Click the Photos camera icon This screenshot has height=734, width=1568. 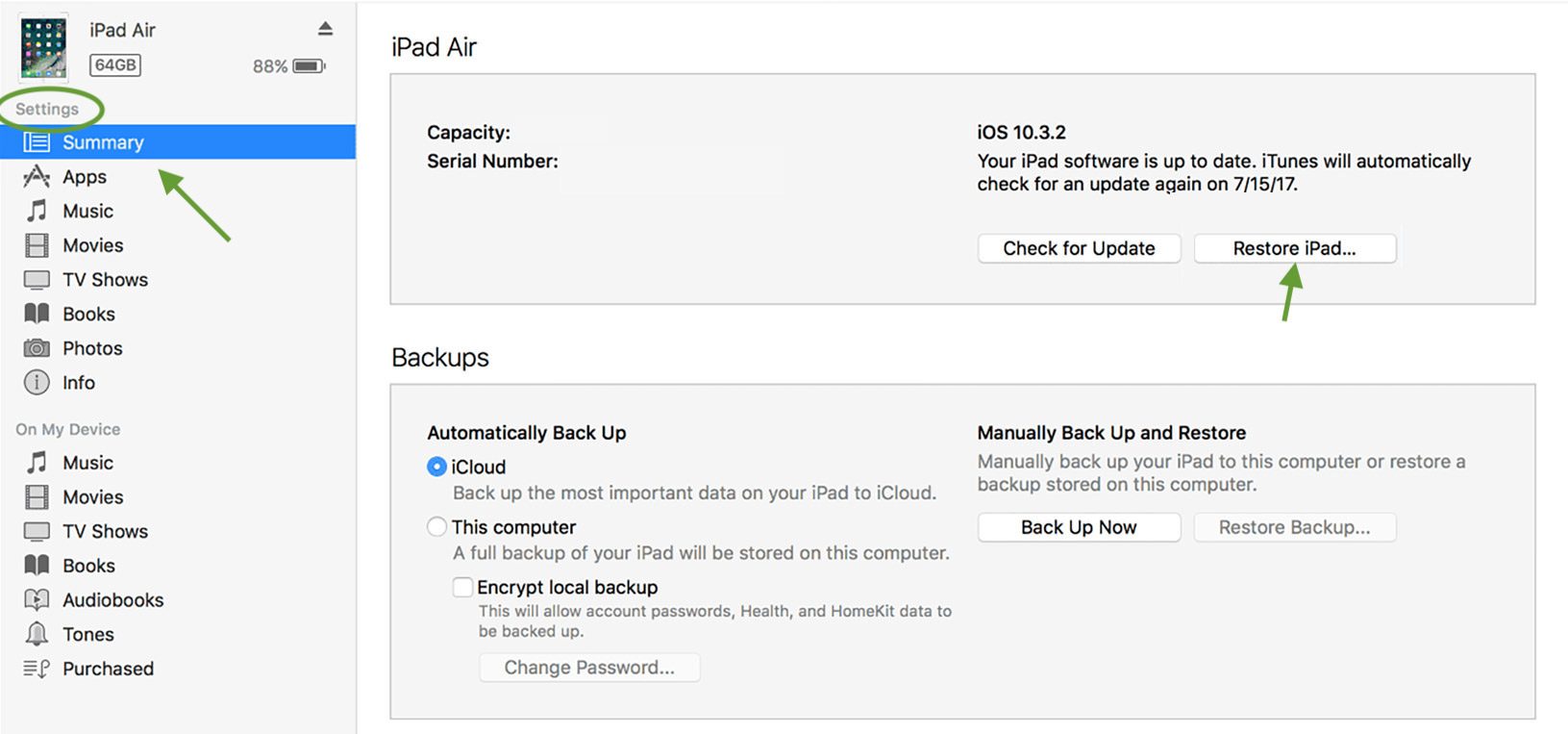tap(37, 348)
